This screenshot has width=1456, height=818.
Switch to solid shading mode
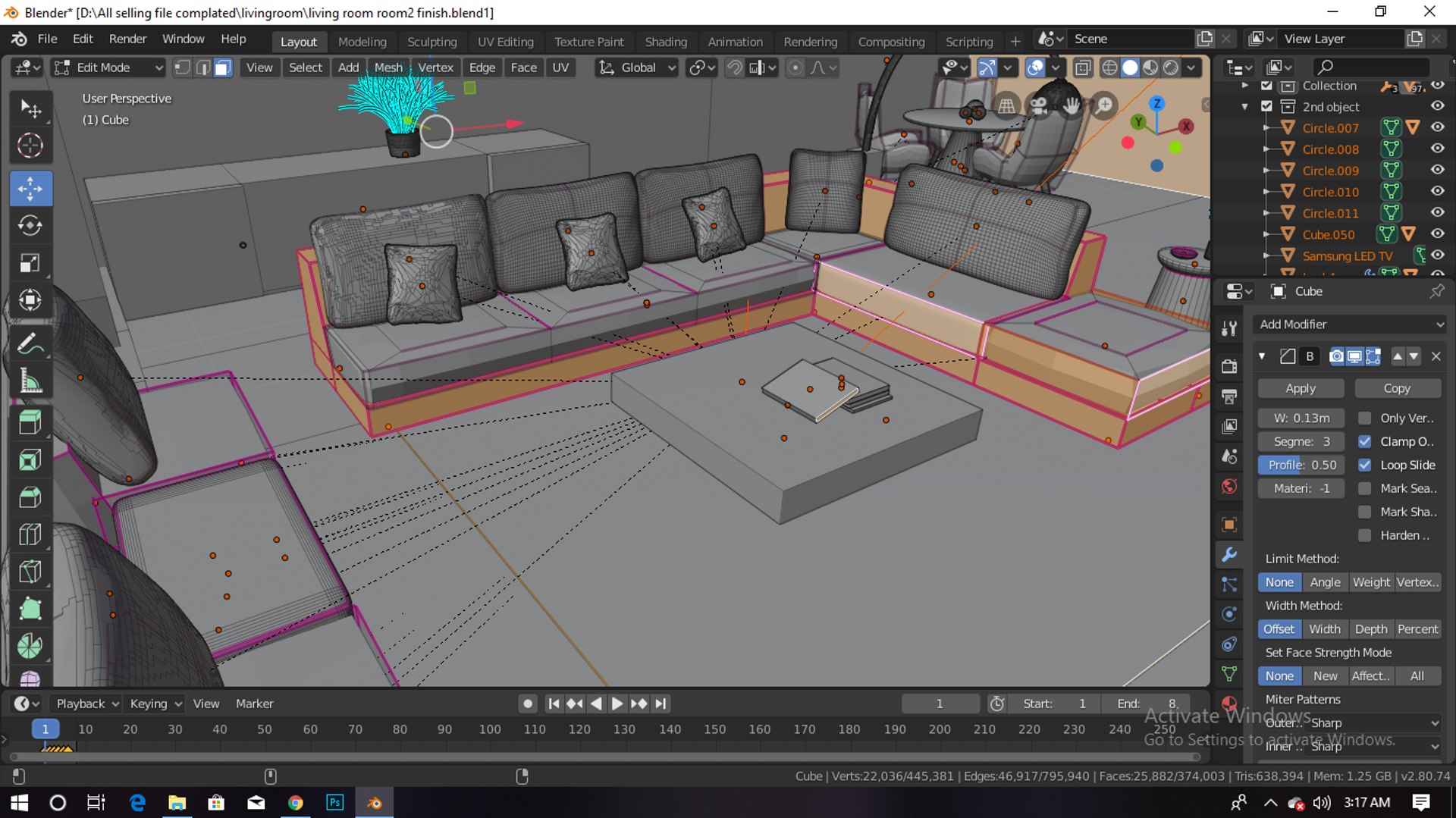pos(1130,67)
